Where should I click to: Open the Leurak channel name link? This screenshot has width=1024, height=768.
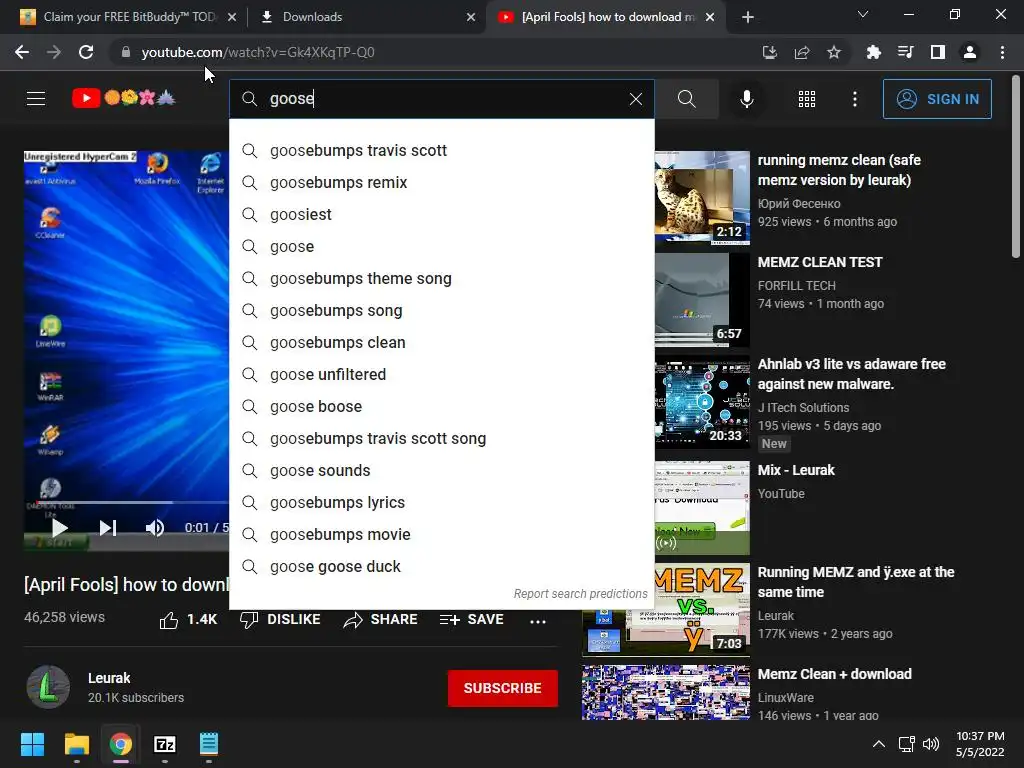click(x=109, y=678)
